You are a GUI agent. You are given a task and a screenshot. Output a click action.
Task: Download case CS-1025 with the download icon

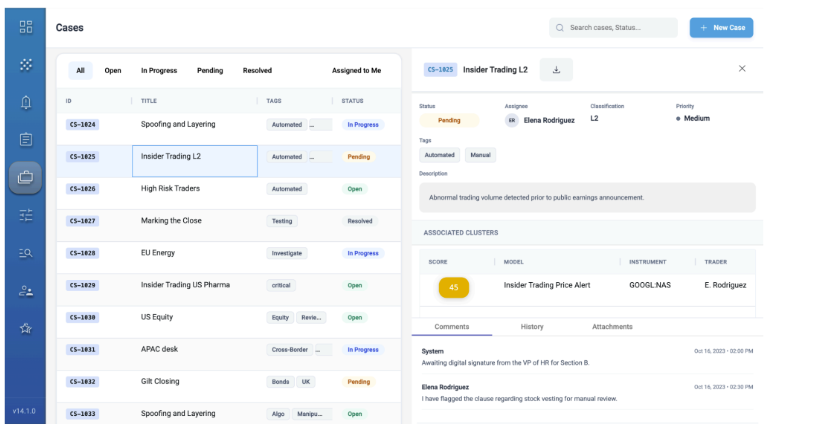[556, 69]
